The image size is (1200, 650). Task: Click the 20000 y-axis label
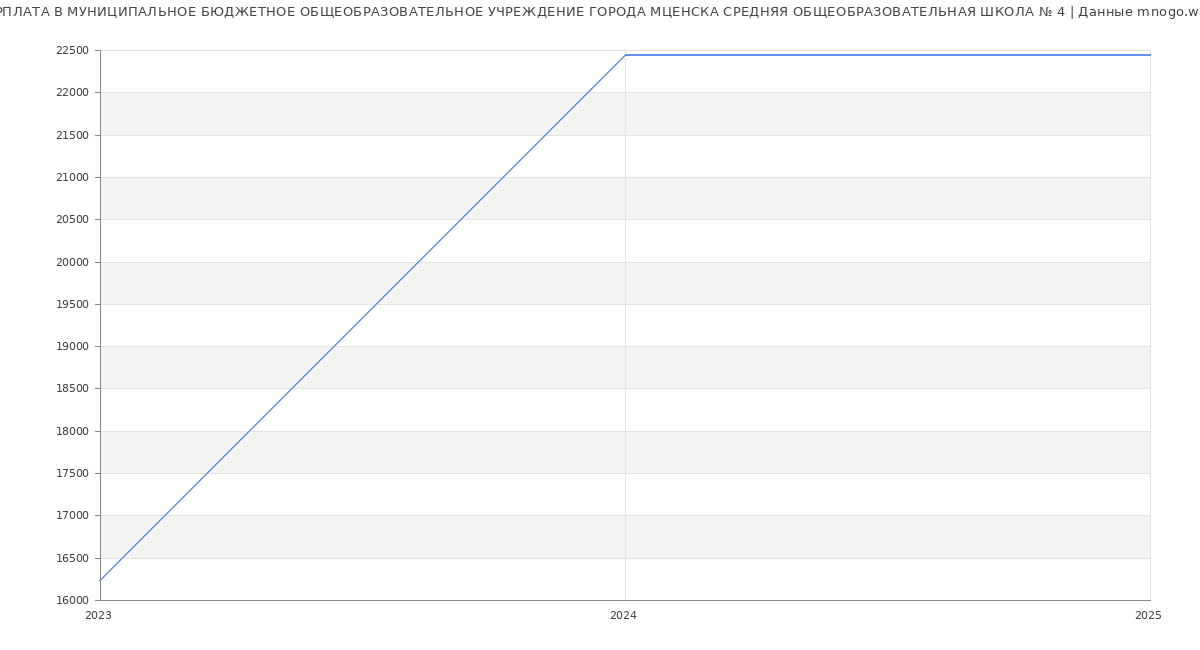pyautogui.click(x=74, y=262)
